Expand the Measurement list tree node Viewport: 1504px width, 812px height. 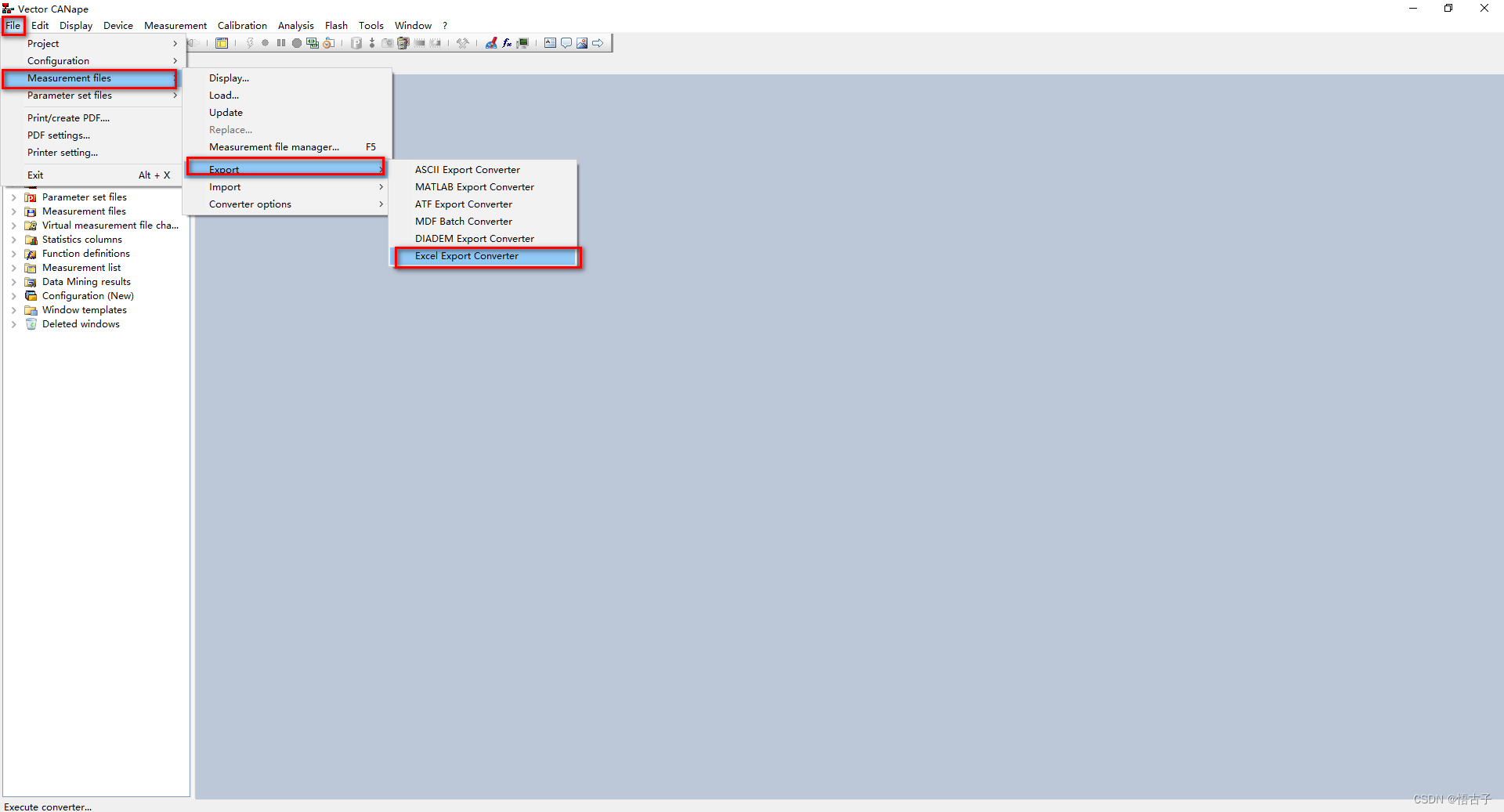(14, 268)
